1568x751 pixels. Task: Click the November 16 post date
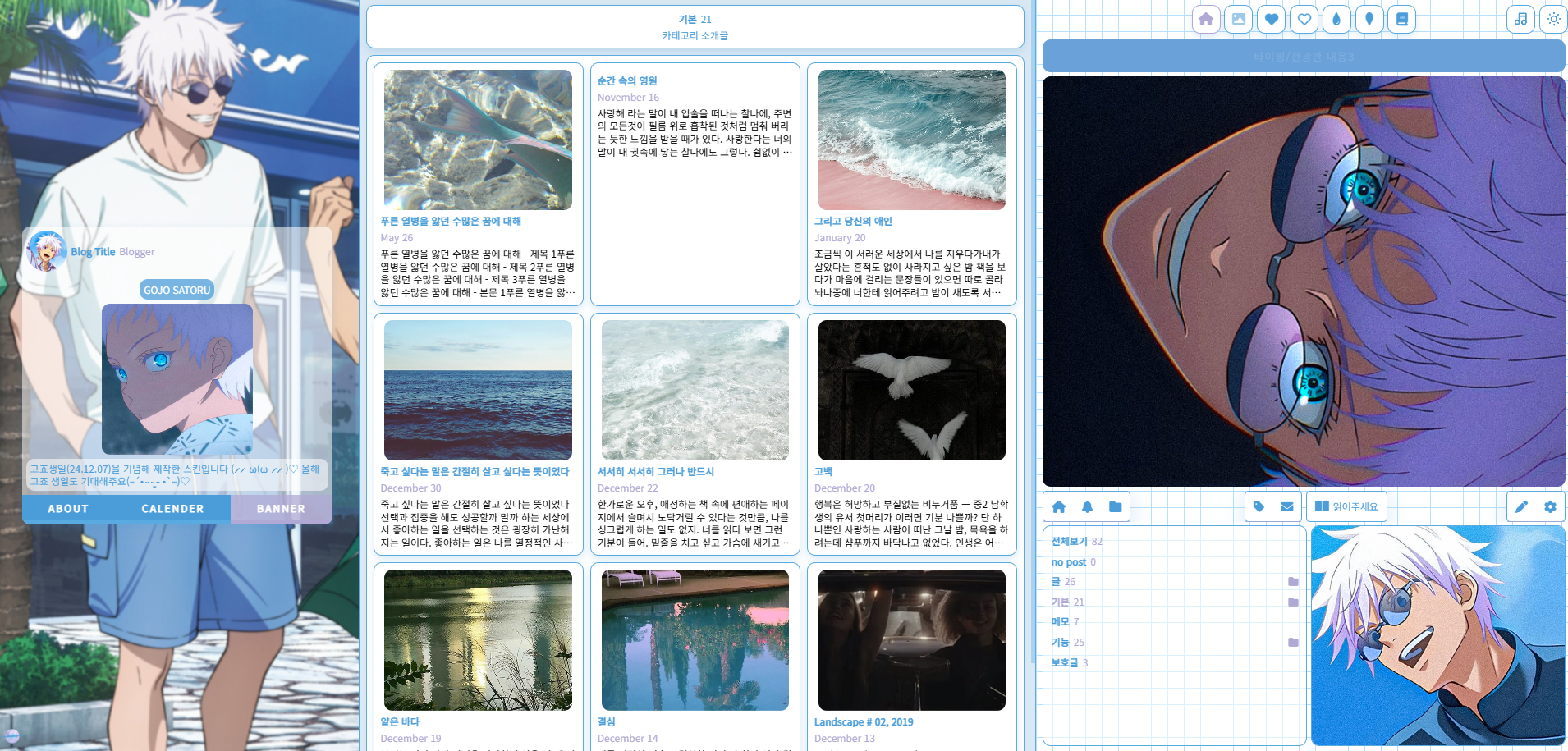pyautogui.click(x=628, y=98)
